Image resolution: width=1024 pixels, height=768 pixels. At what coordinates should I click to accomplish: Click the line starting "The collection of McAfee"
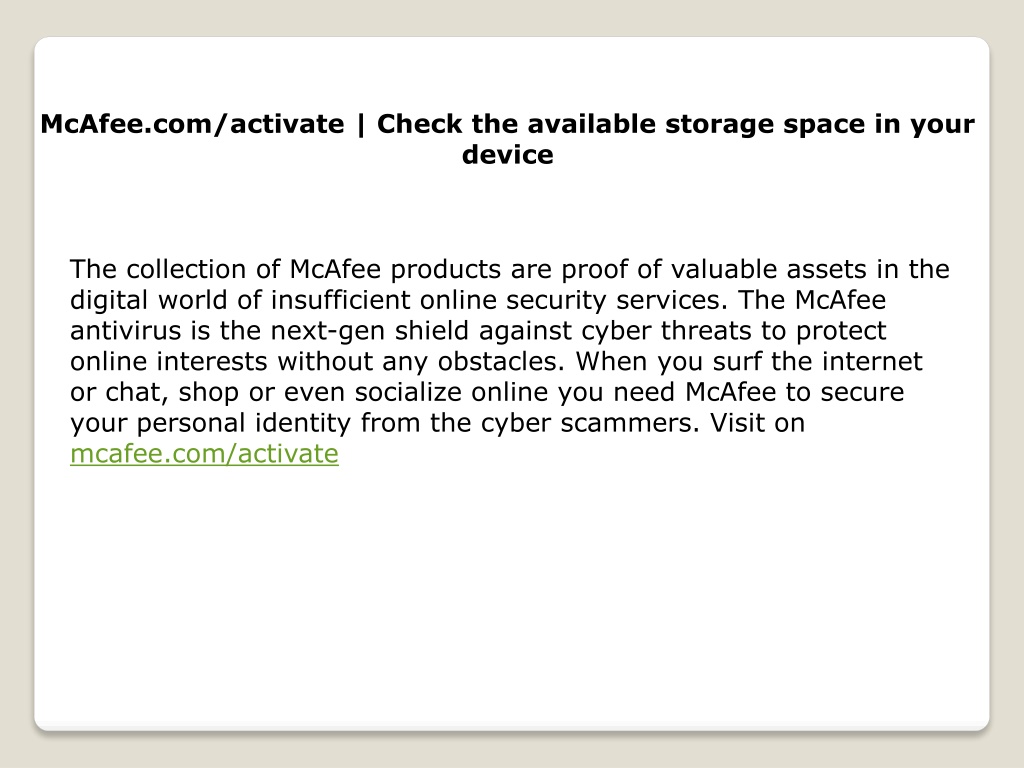(509, 270)
